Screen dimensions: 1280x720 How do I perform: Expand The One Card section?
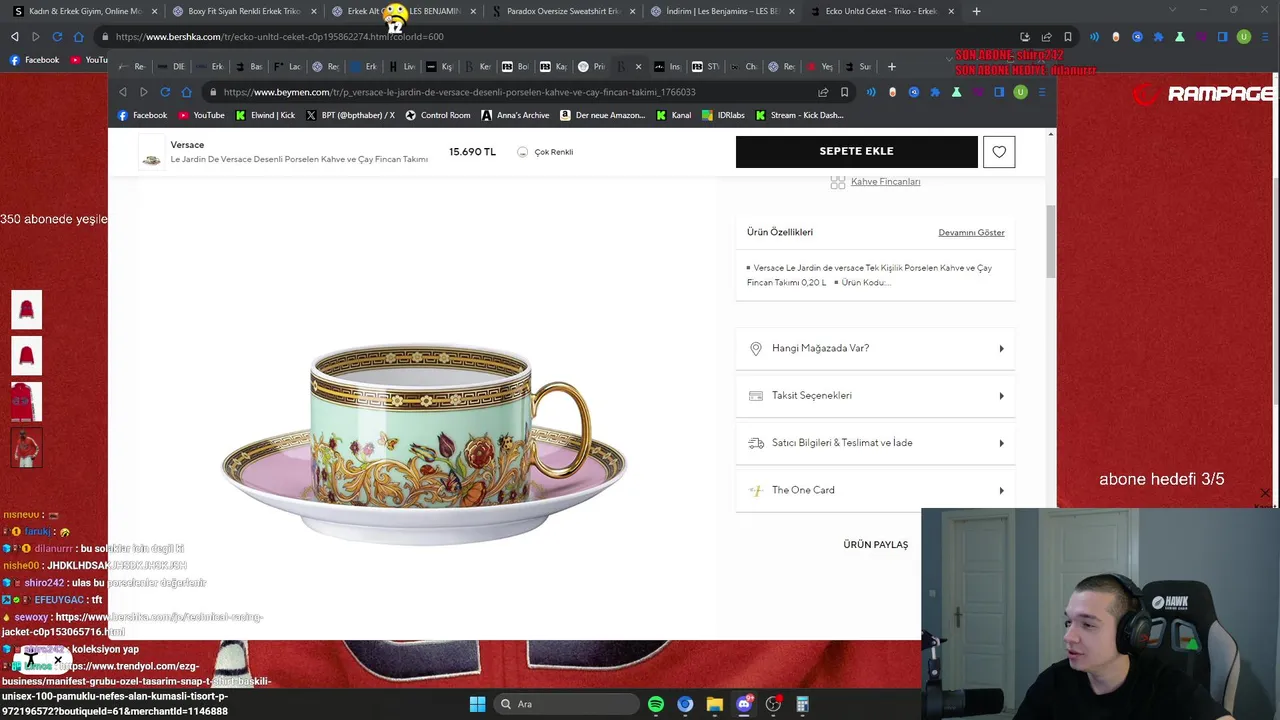875,490
